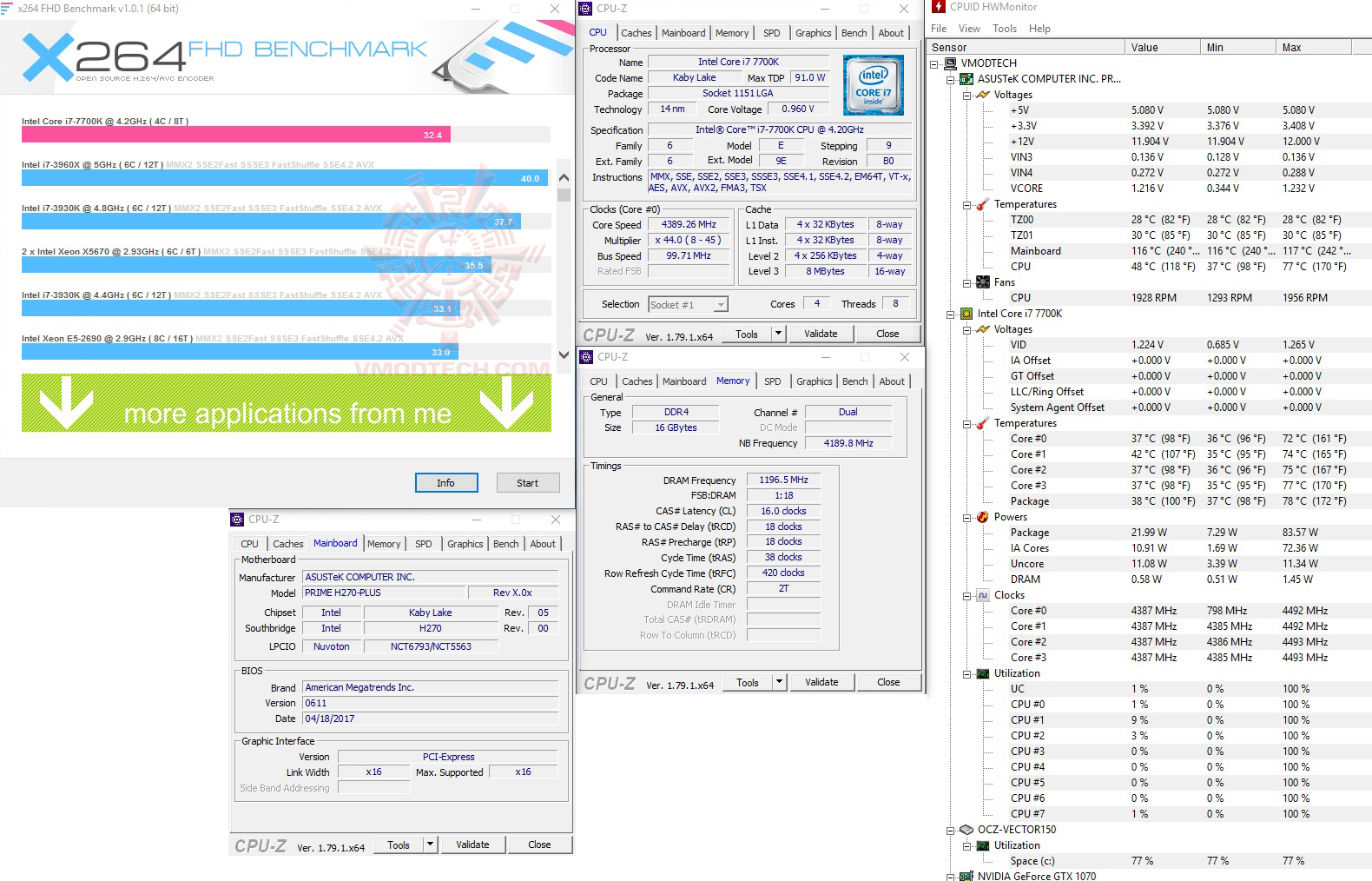Screen dimensions: 1372x881
Task: Click the Core Speed value 4389.26 MHz
Action: [x=689, y=224]
